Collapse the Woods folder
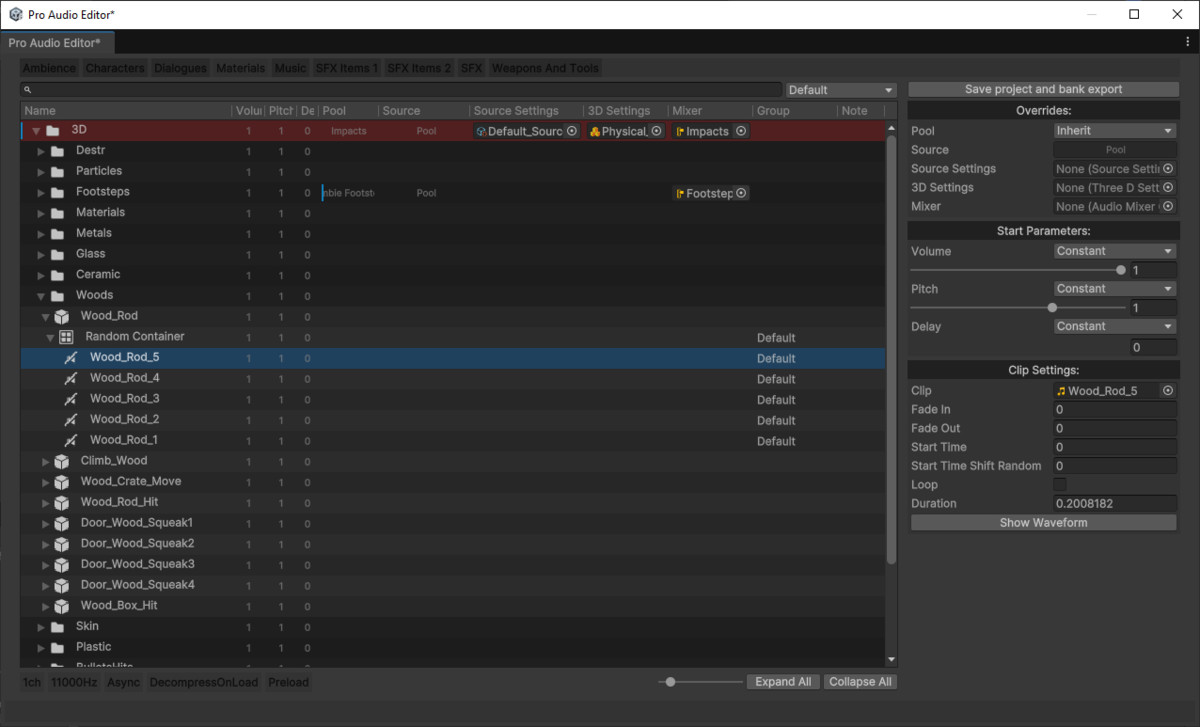The image size is (1200, 727). [x=42, y=296]
